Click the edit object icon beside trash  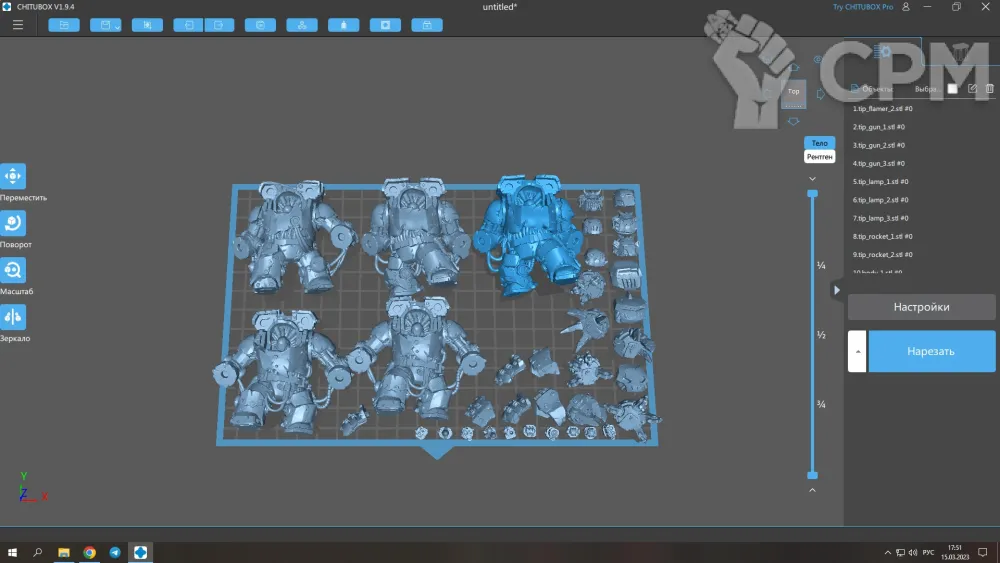[x=972, y=89]
